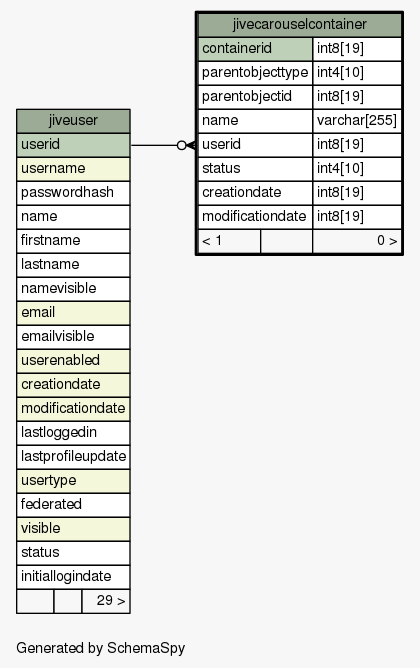This screenshot has height=668, width=420.
Task: Click the jiveuser table header
Action: [73, 121]
